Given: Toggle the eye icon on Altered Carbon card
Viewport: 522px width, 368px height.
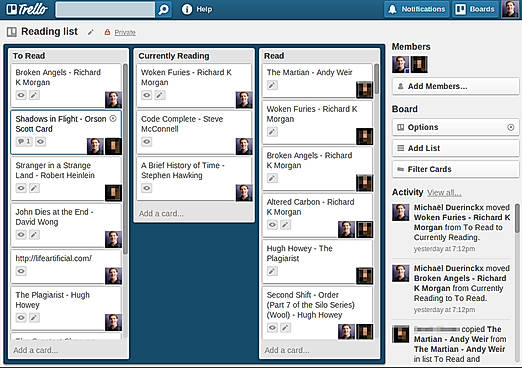Looking at the screenshot, I should [x=272, y=225].
